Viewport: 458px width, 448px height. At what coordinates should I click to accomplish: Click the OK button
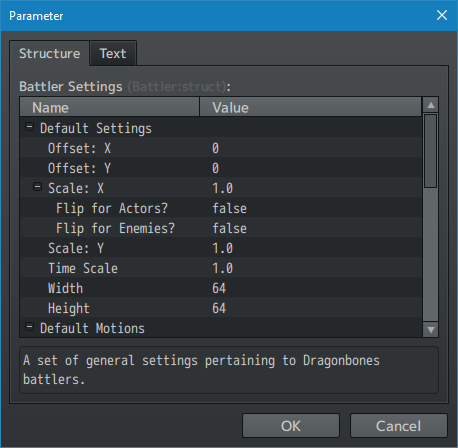291,426
